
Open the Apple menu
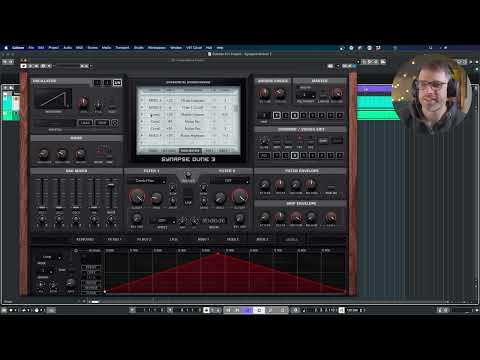tap(6, 48)
